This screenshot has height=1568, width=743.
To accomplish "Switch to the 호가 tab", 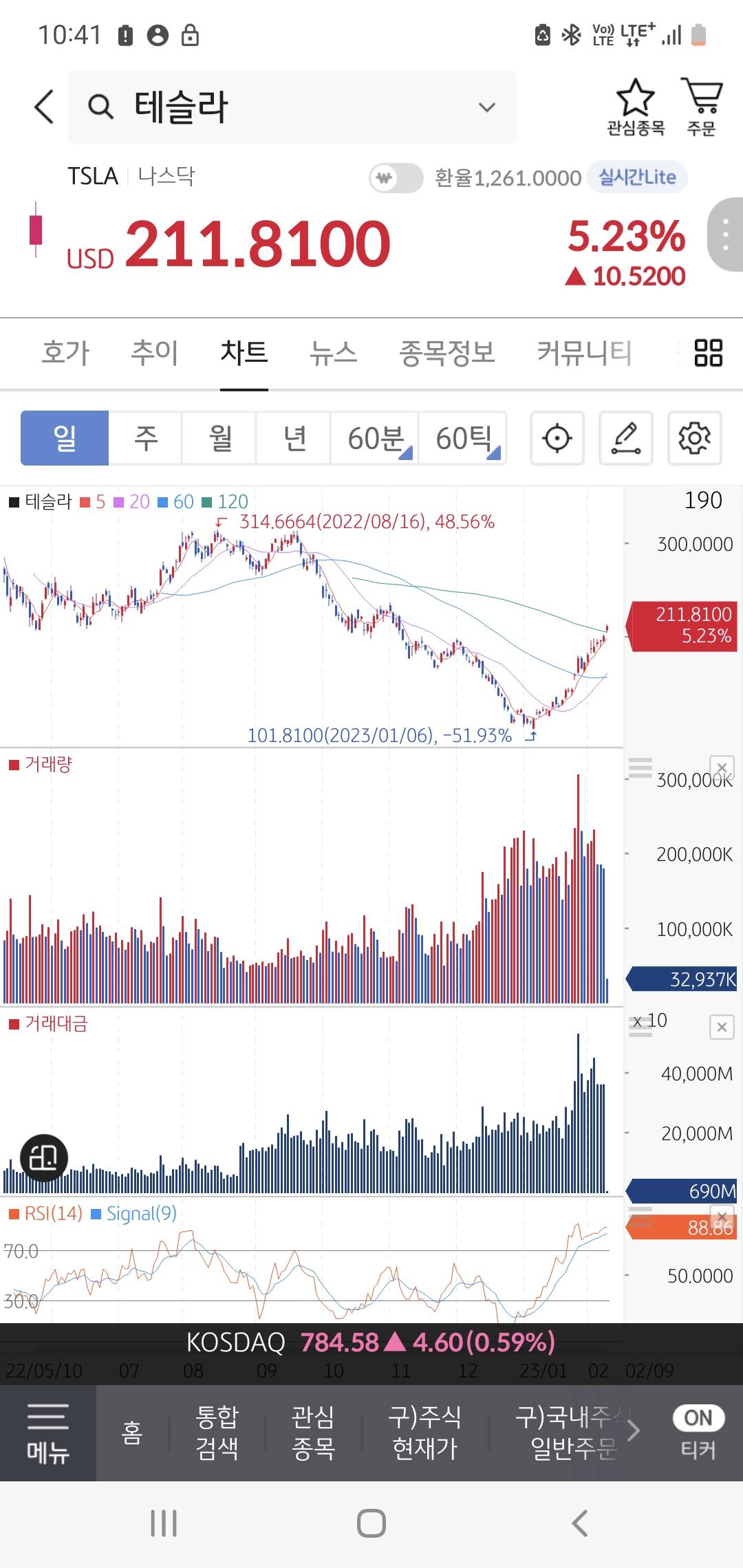I will coord(65,353).
